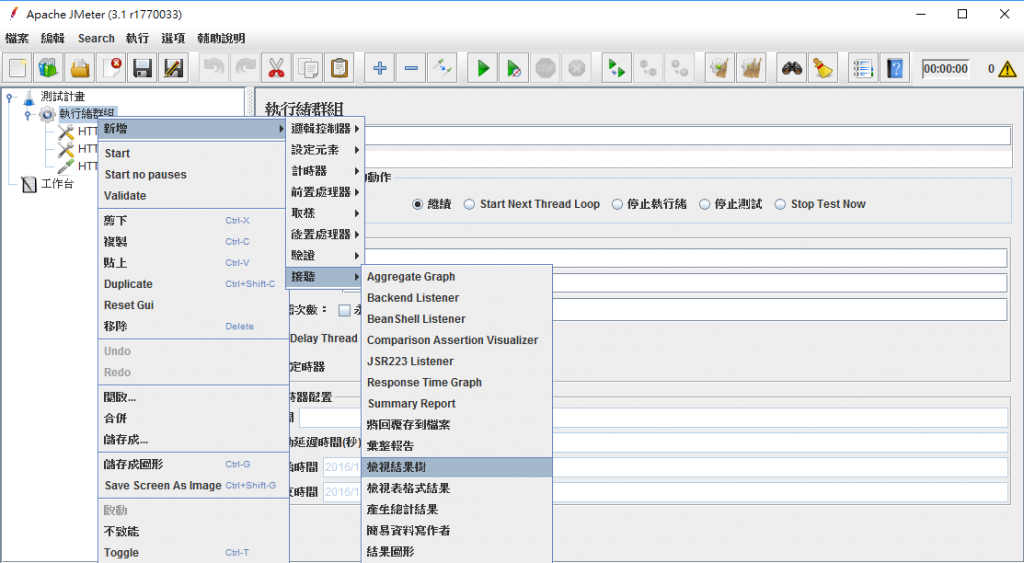Select the 停止執行緒 radio button

click(x=617, y=204)
